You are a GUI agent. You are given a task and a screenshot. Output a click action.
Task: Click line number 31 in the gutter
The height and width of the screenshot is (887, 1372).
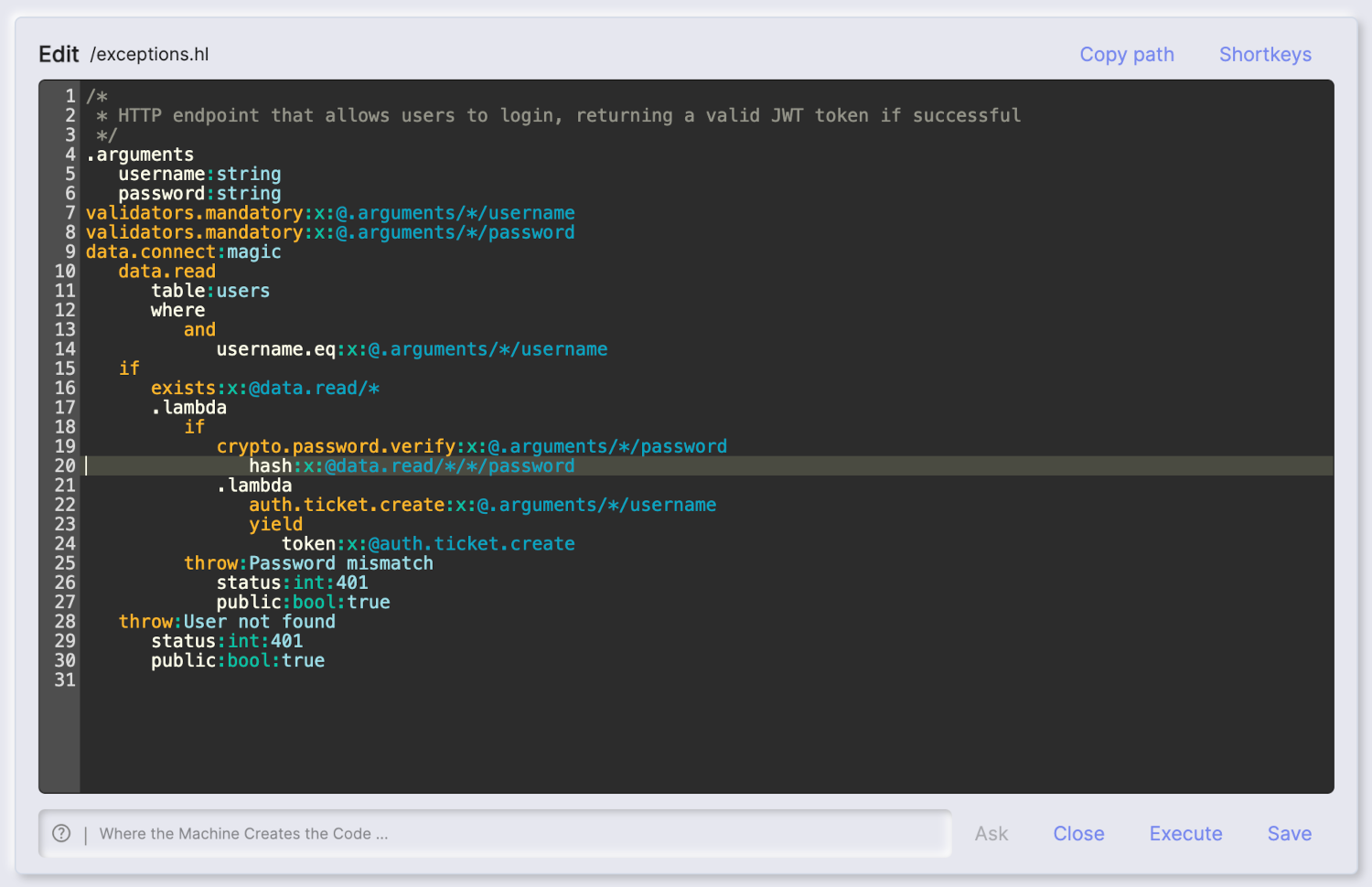pyautogui.click(x=65, y=679)
